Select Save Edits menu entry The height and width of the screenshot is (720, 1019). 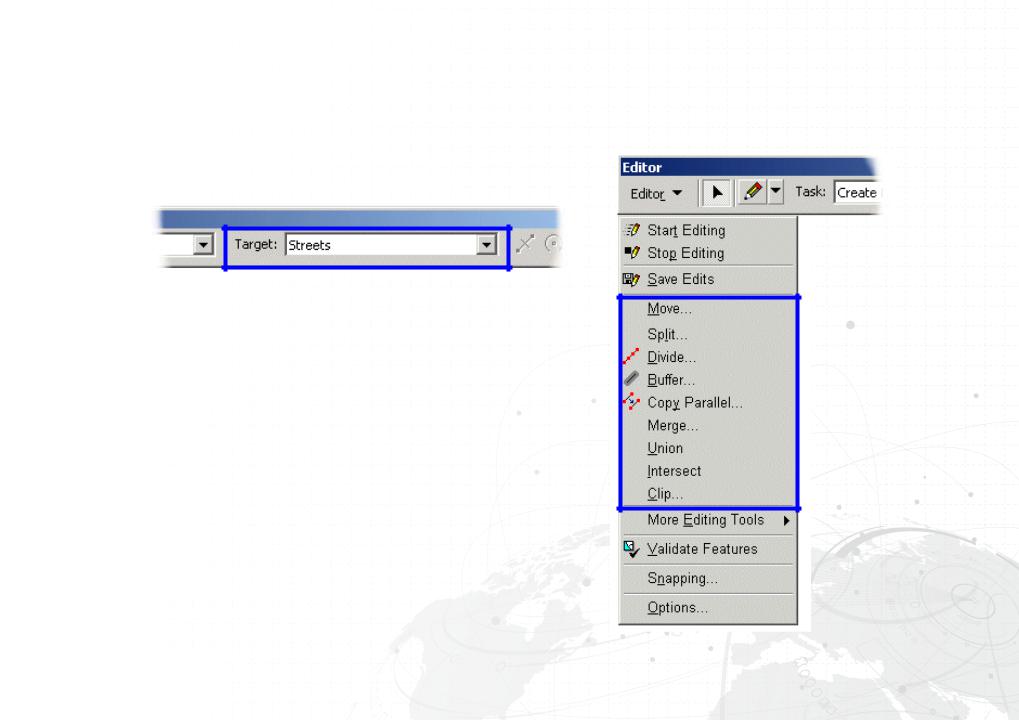(x=708, y=279)
